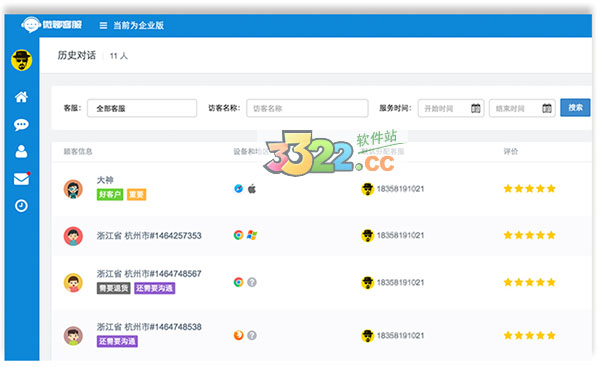Click the 开始时间 date field
The height and width of the screenshot is (367, 600).
(x=451, y=108)
